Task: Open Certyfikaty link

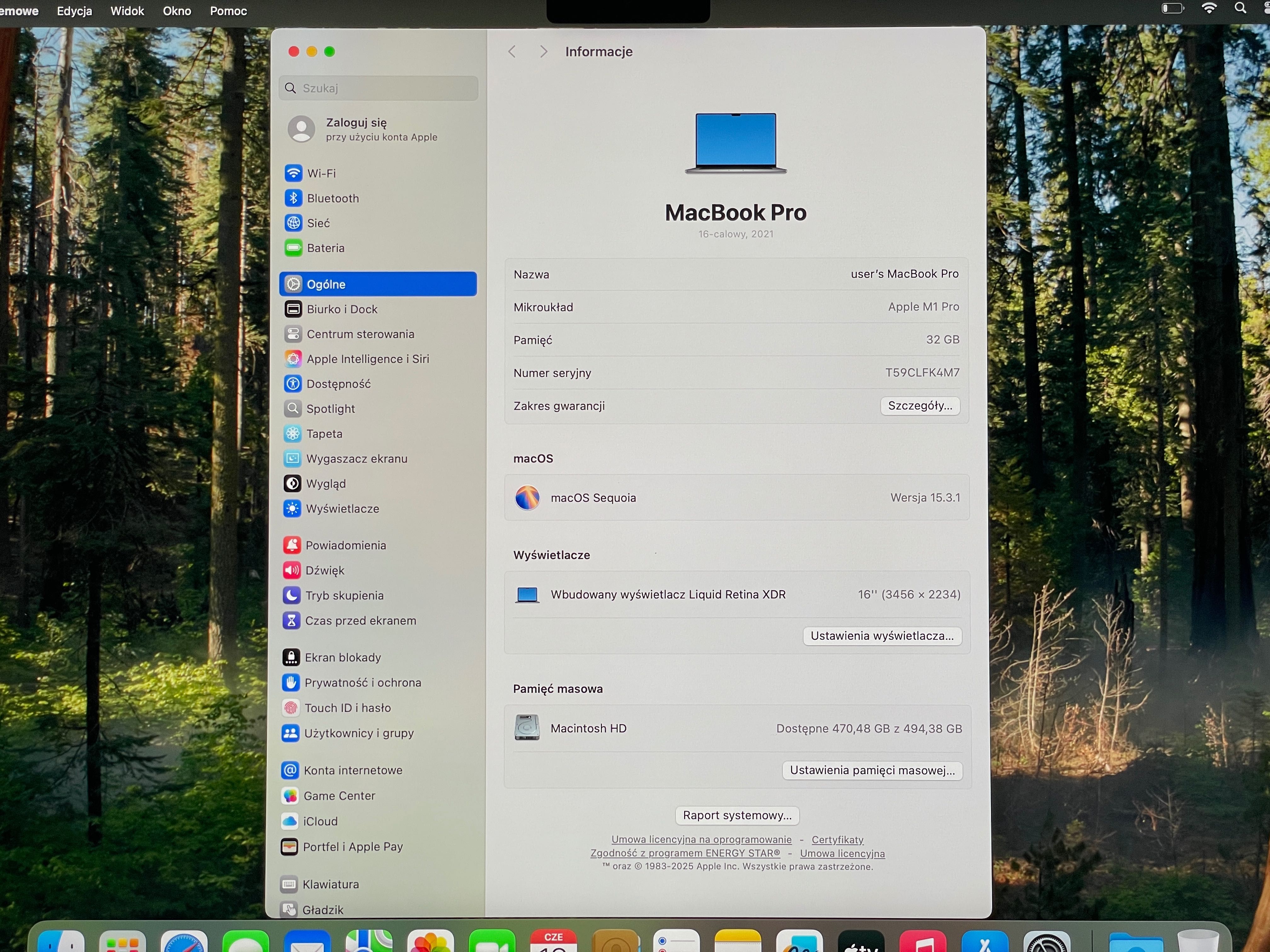Action: coord(837,840)
